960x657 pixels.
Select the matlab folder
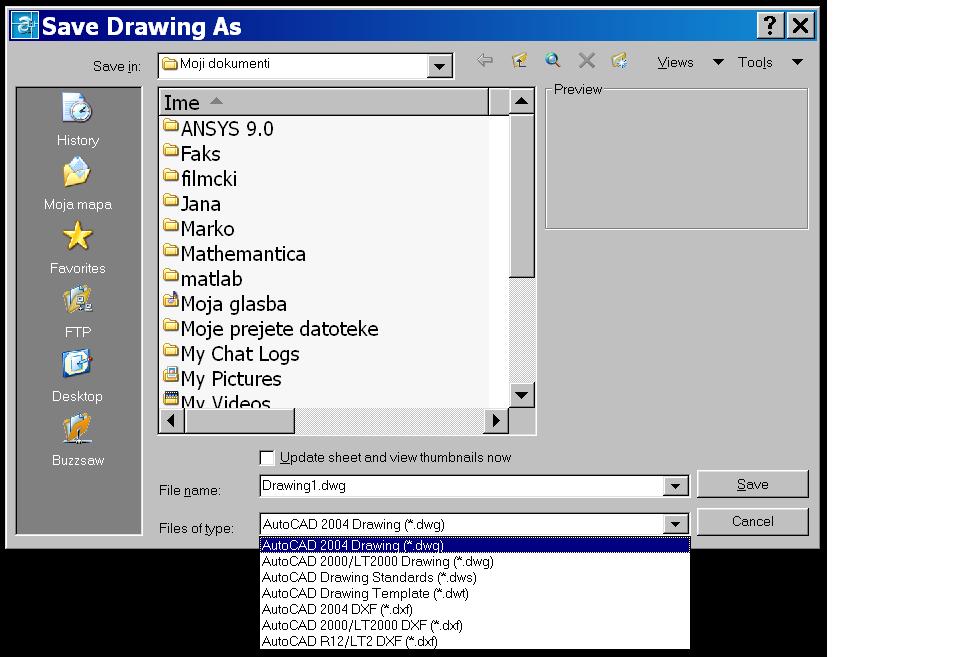coord(203,279)
